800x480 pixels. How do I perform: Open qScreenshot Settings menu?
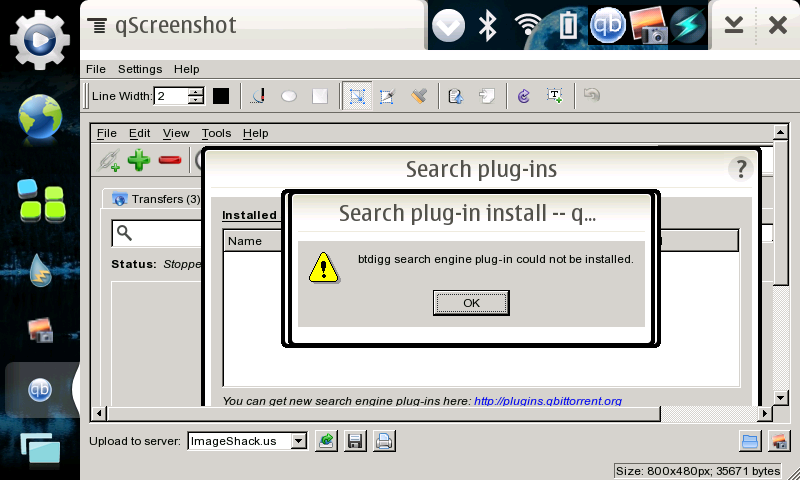[x=140, y=69]
